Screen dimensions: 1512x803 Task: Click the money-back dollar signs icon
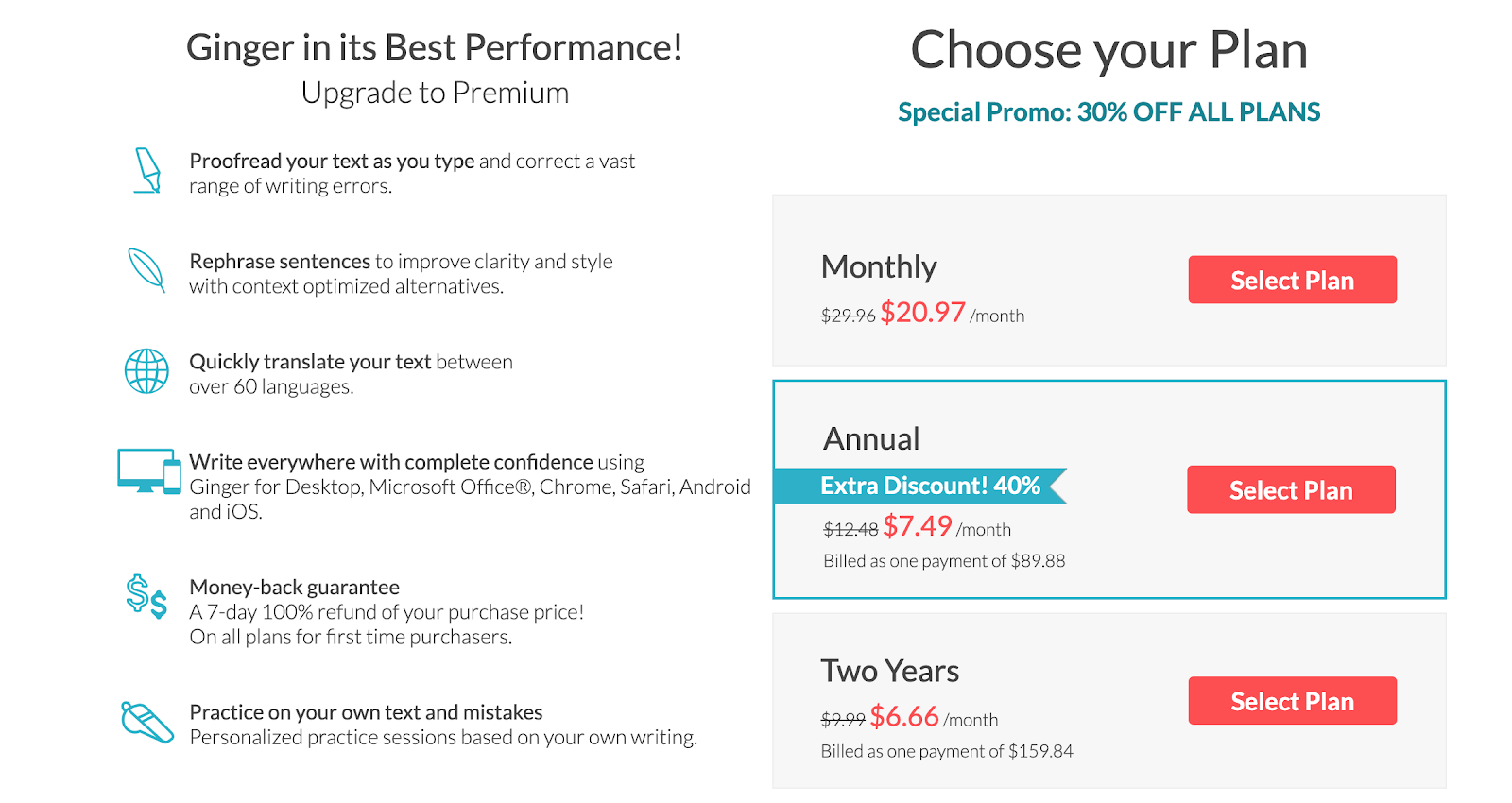click(x=146, y=596)
